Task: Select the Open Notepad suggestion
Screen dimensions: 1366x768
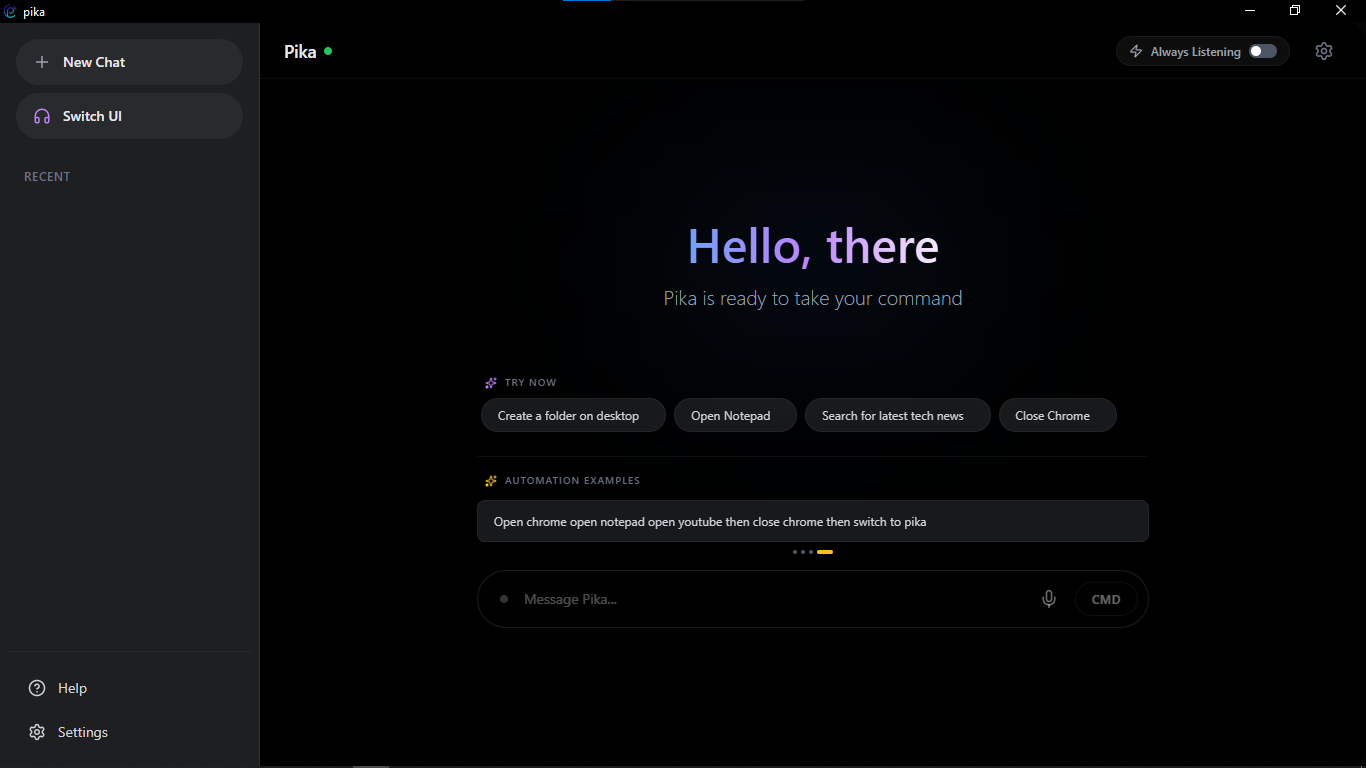Action: coord(735,415)
